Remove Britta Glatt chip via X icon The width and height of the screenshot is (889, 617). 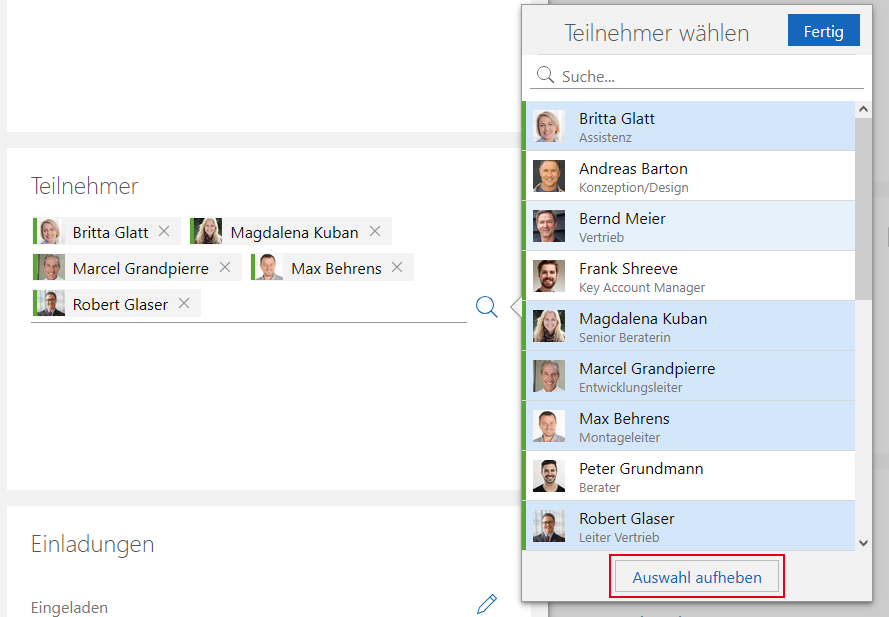164,232
